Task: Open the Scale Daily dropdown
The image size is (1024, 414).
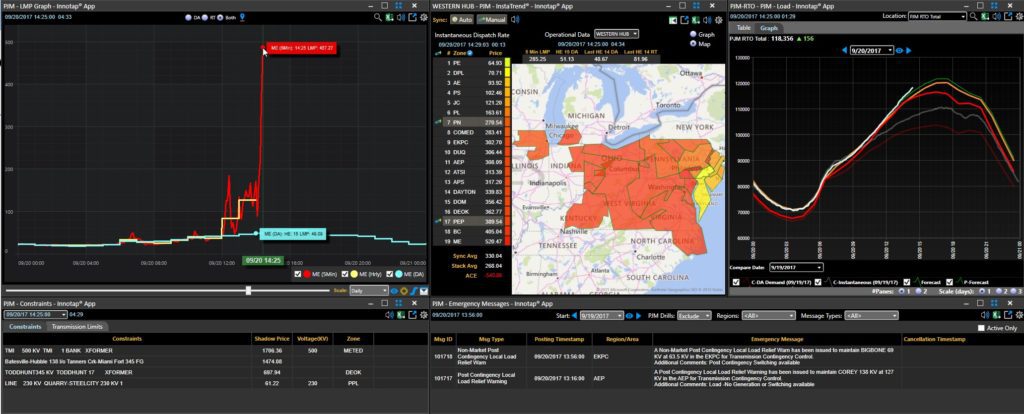Action: click(369, 291)
